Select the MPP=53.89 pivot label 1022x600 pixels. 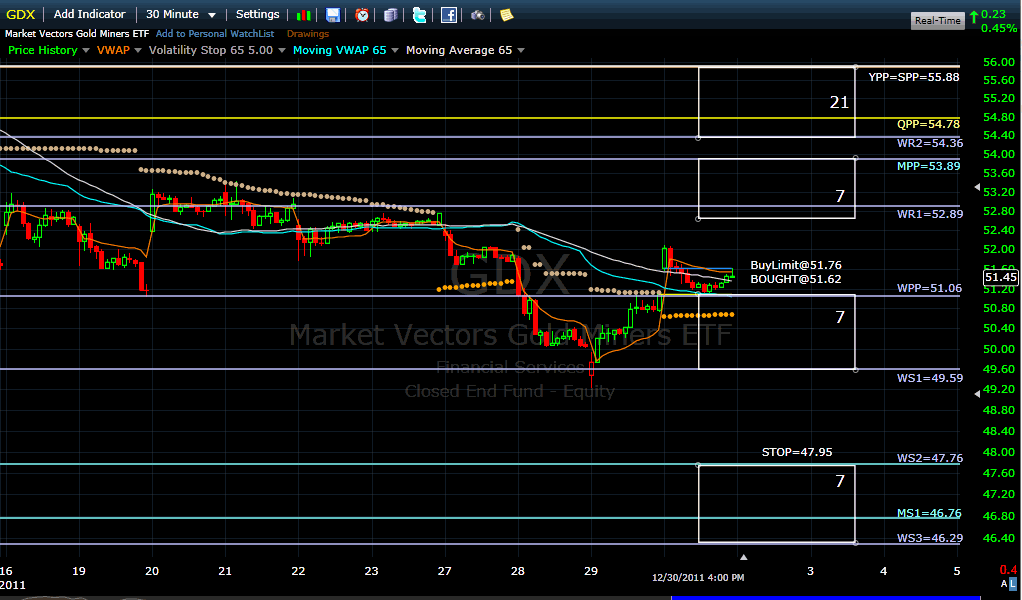point(928,166)
